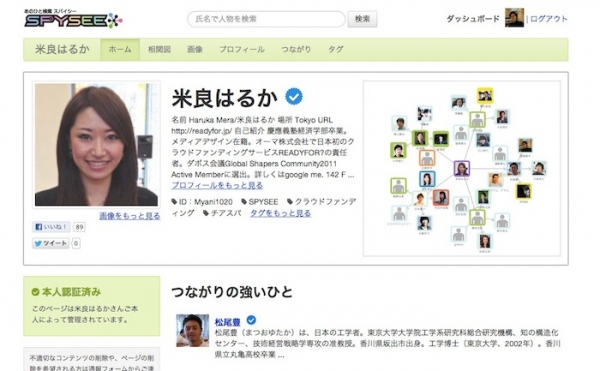600x371 pixels.
Task: Click the red-framed photo node in graph
Action: tap(441, 198)
